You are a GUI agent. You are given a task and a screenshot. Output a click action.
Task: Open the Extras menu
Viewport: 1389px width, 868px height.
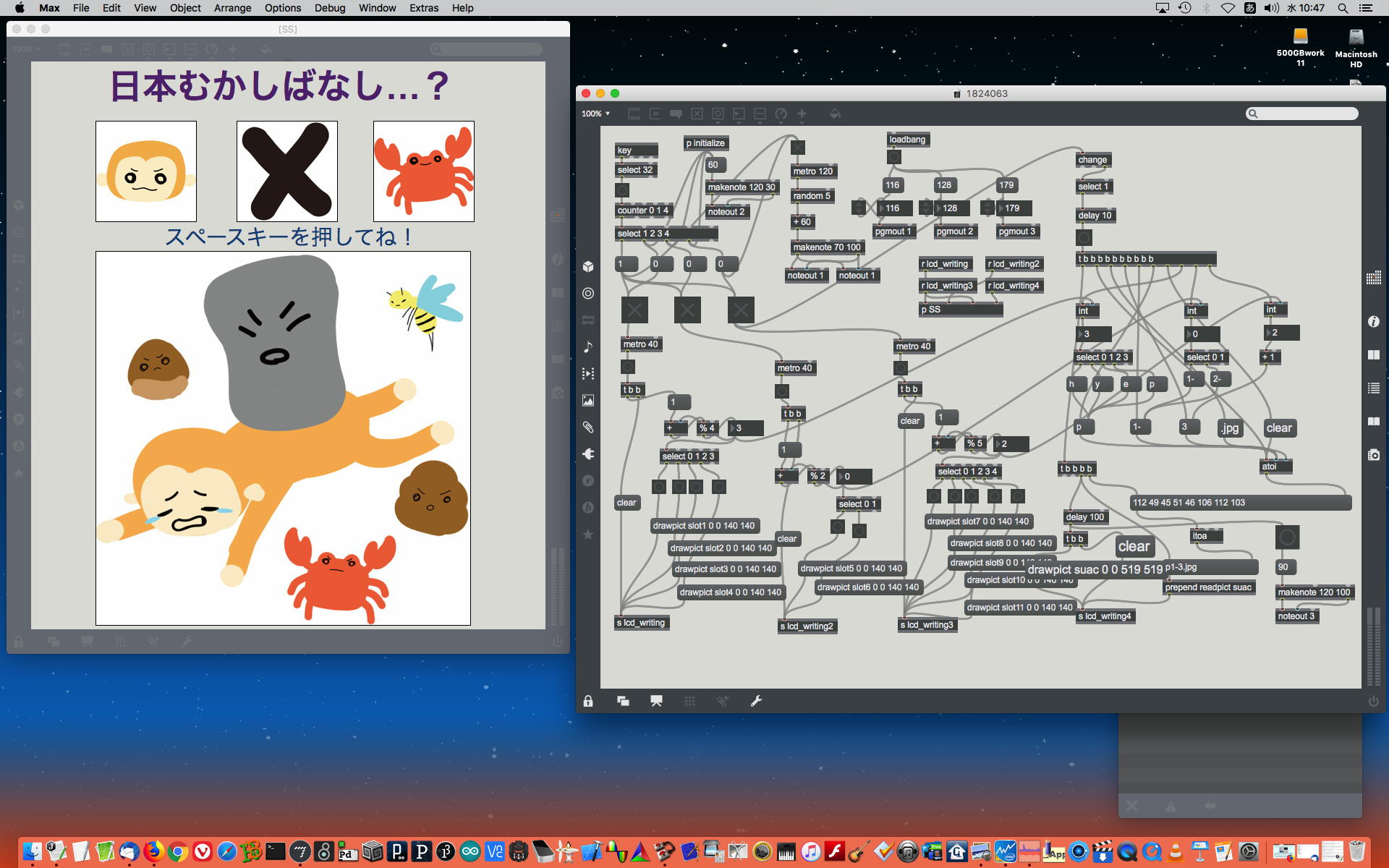423,8
